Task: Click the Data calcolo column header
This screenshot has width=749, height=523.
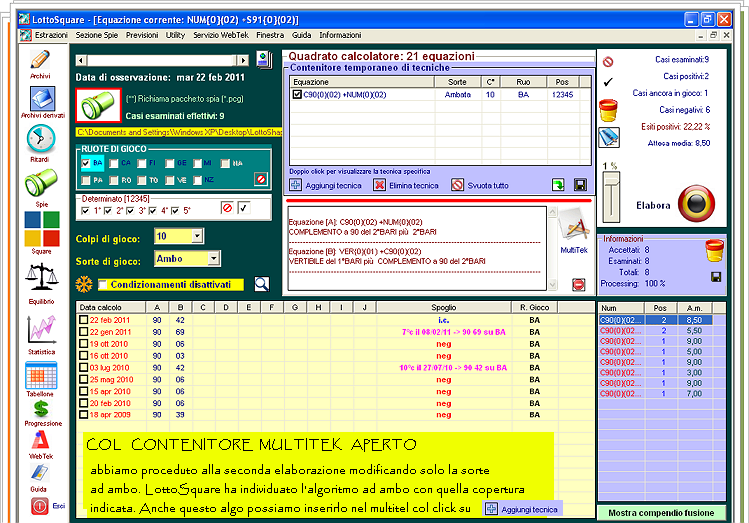Action: pos(111,308)
